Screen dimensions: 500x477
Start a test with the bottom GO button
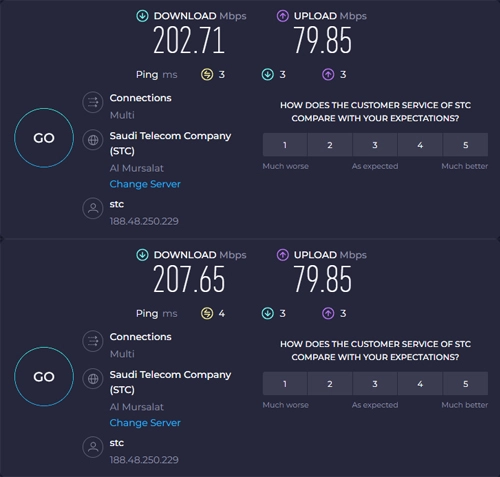coord(44,377)
